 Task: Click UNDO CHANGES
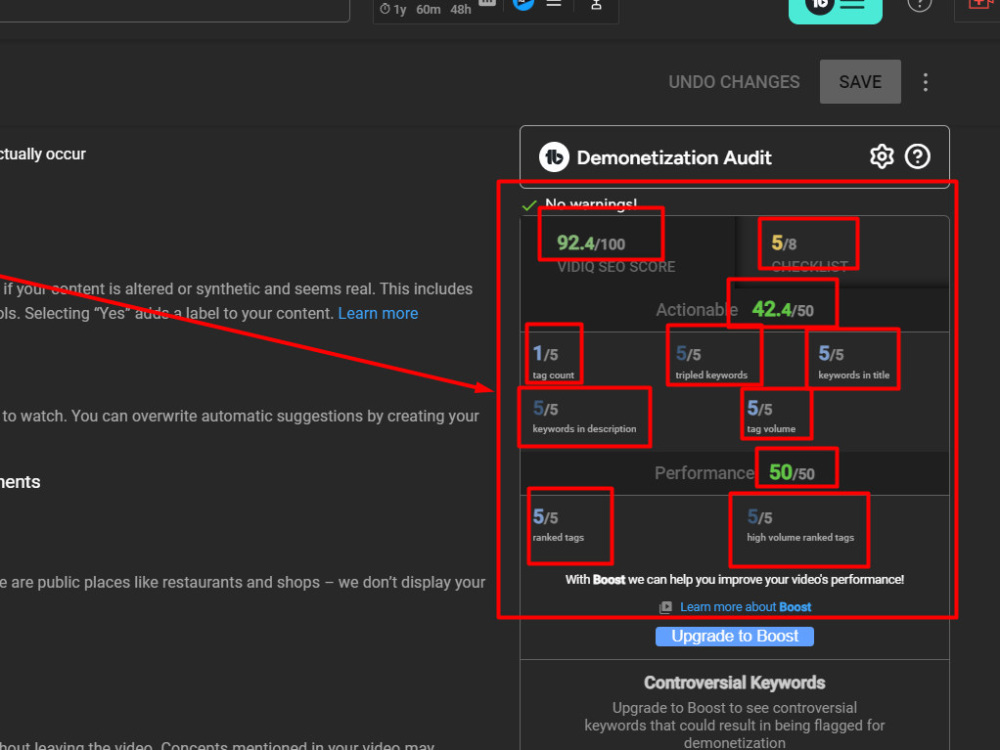734,82
